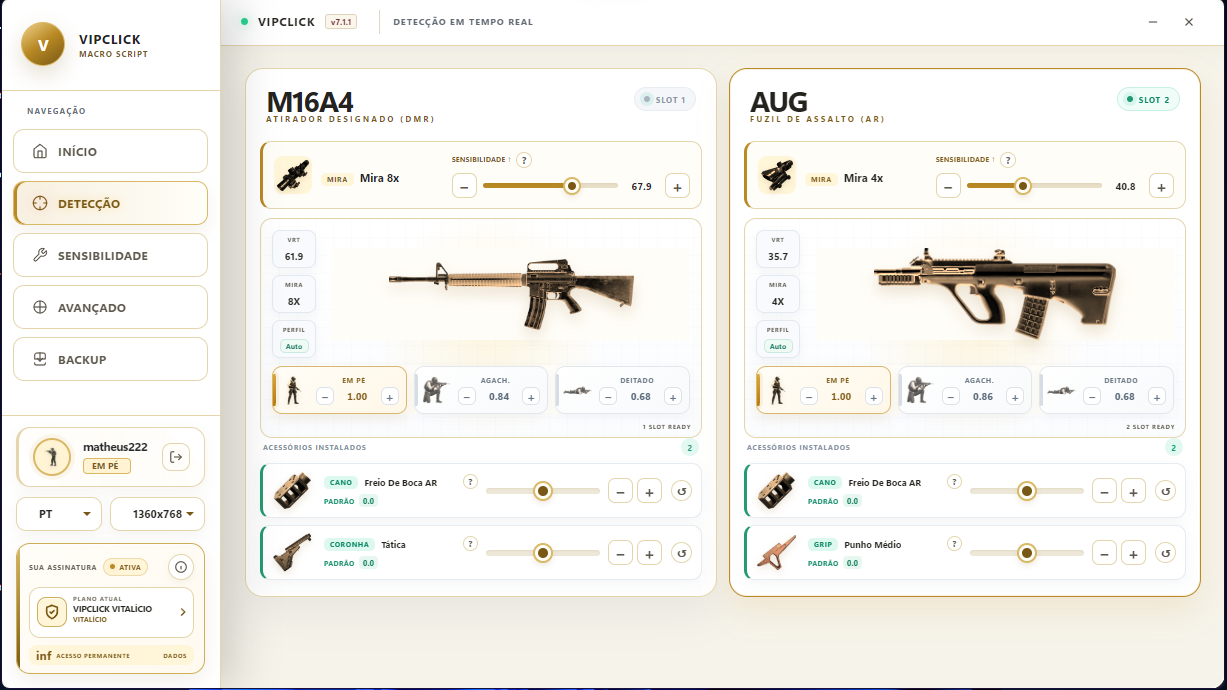
Task: Increase AUG Agach. value 0.86
Action: click(x=1015, y=397)
